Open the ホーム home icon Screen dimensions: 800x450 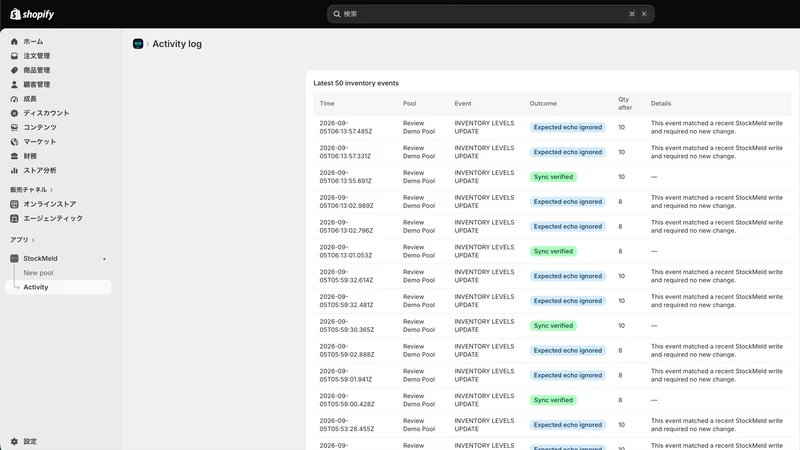pos(14,41)
